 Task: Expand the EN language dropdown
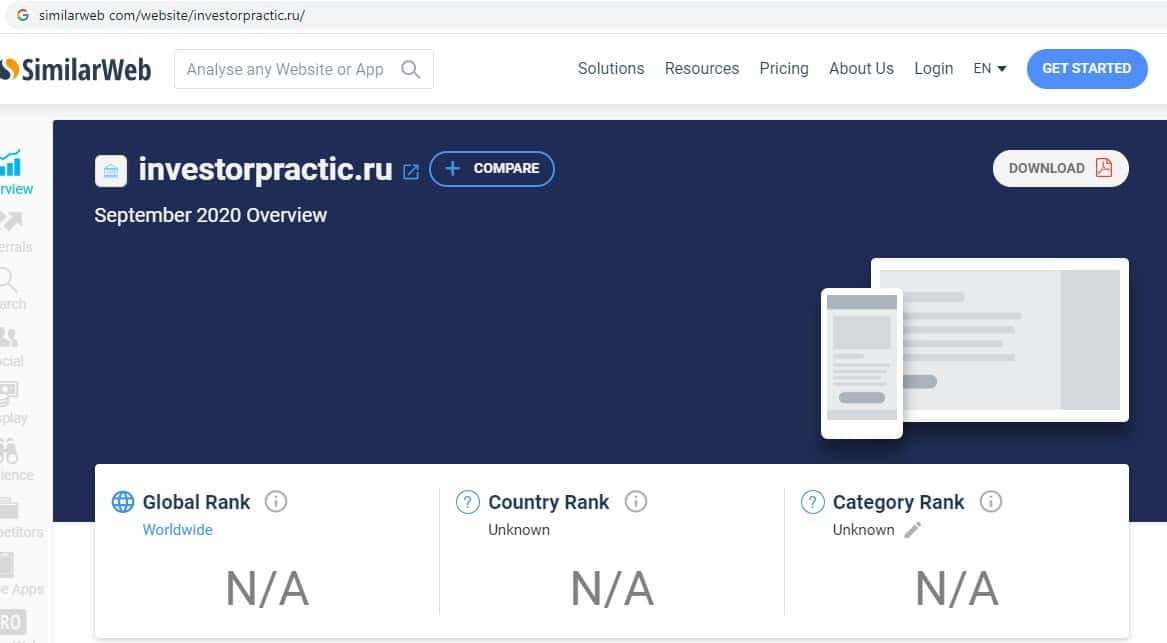tap(989, 69)
